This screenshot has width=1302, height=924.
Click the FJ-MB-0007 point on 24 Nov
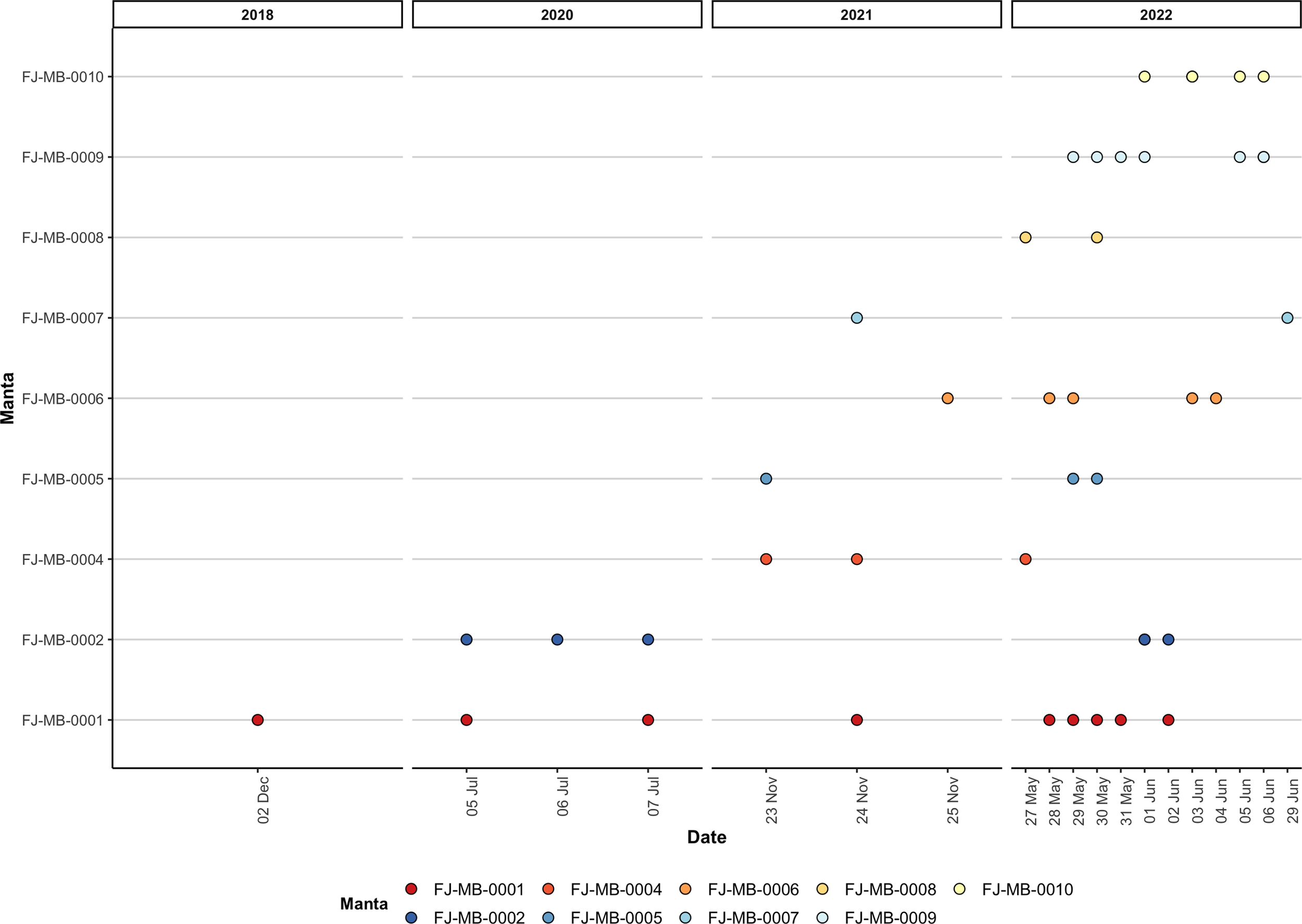[x=856, y=318]
